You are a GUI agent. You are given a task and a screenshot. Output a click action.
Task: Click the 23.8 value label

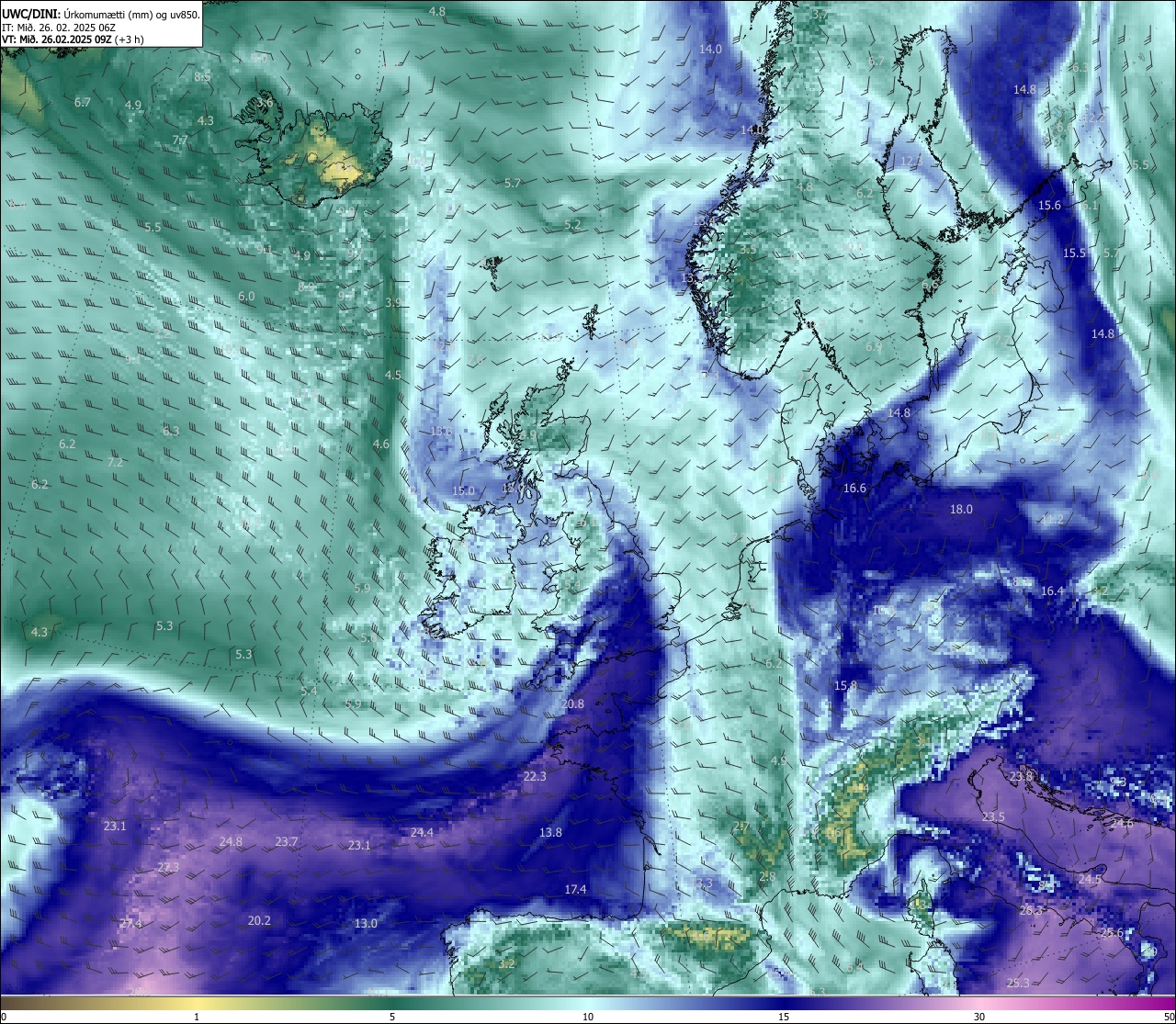1021,776
